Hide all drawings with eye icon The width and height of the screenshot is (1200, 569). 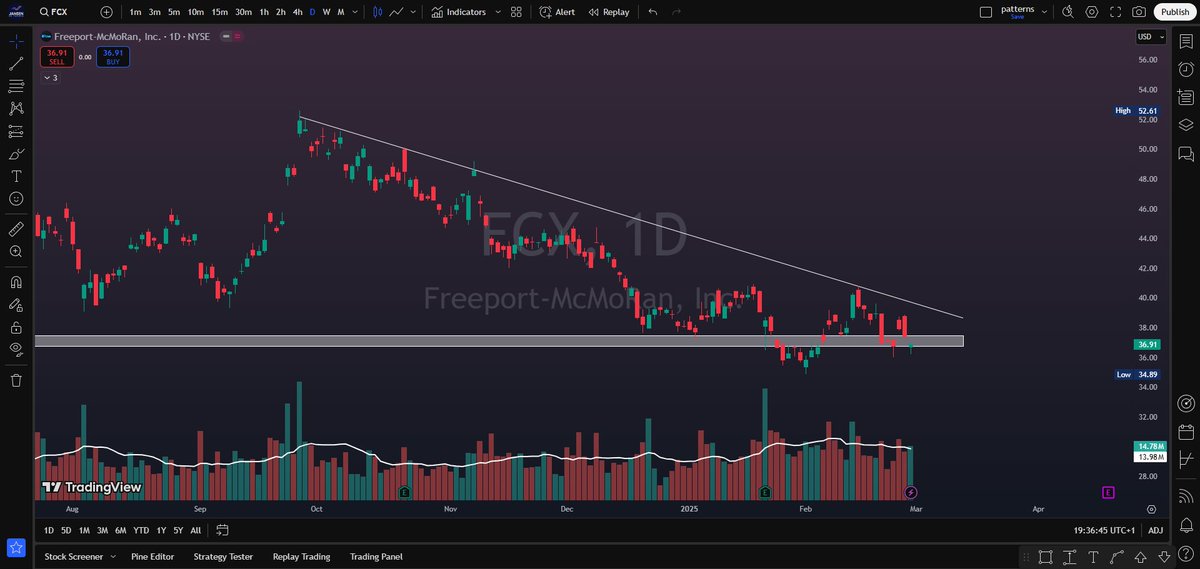(16, 349)
